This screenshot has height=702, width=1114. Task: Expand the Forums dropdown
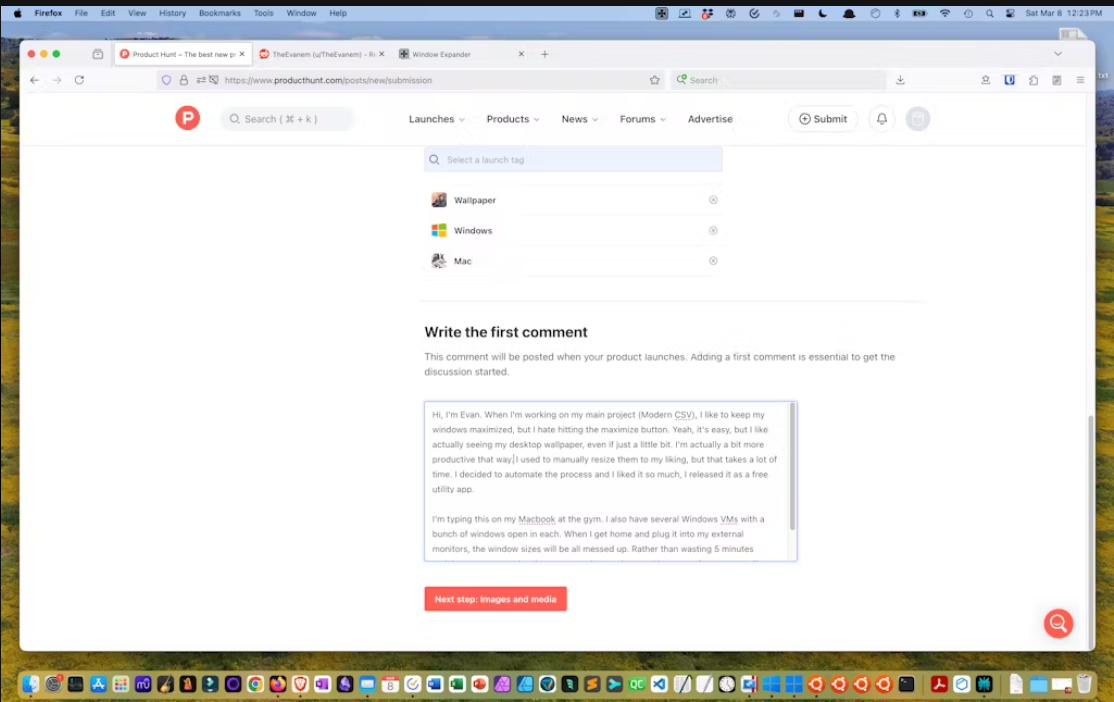643,119
